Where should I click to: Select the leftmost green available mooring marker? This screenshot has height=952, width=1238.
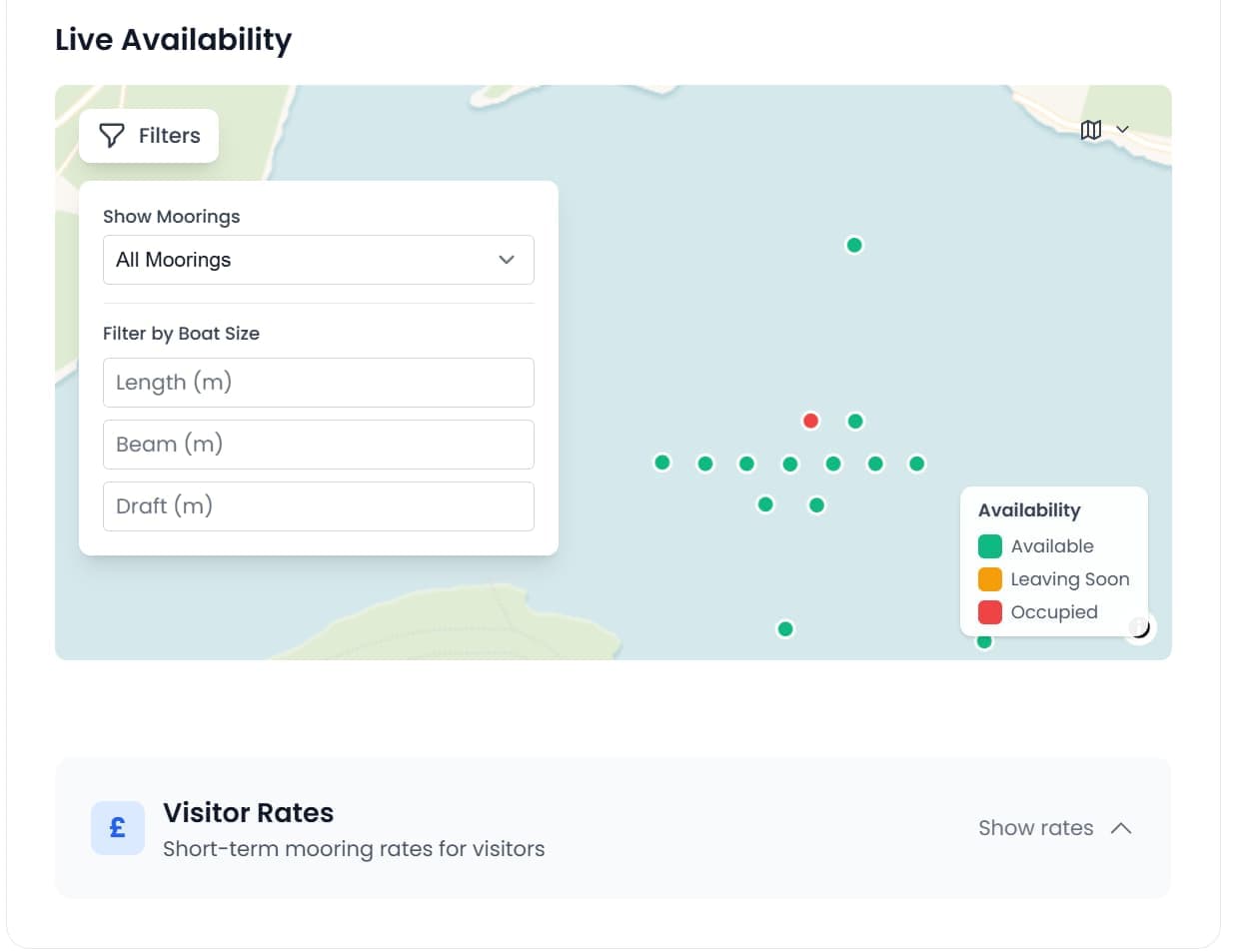pos(661,463)
